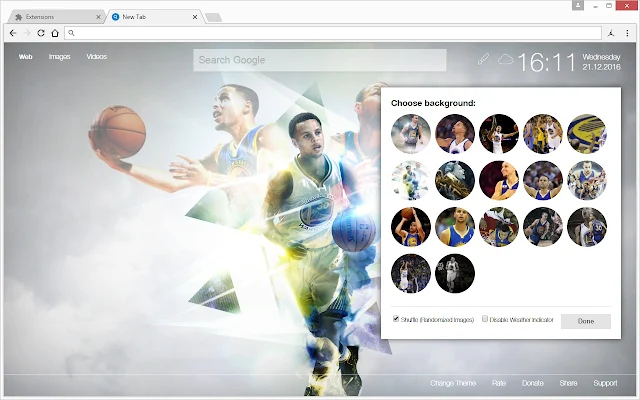Image resolution: width=640 pixels, height=400 pixels.
Task: Choose fifth thumbnail in second row
Action: coord(587,180)
